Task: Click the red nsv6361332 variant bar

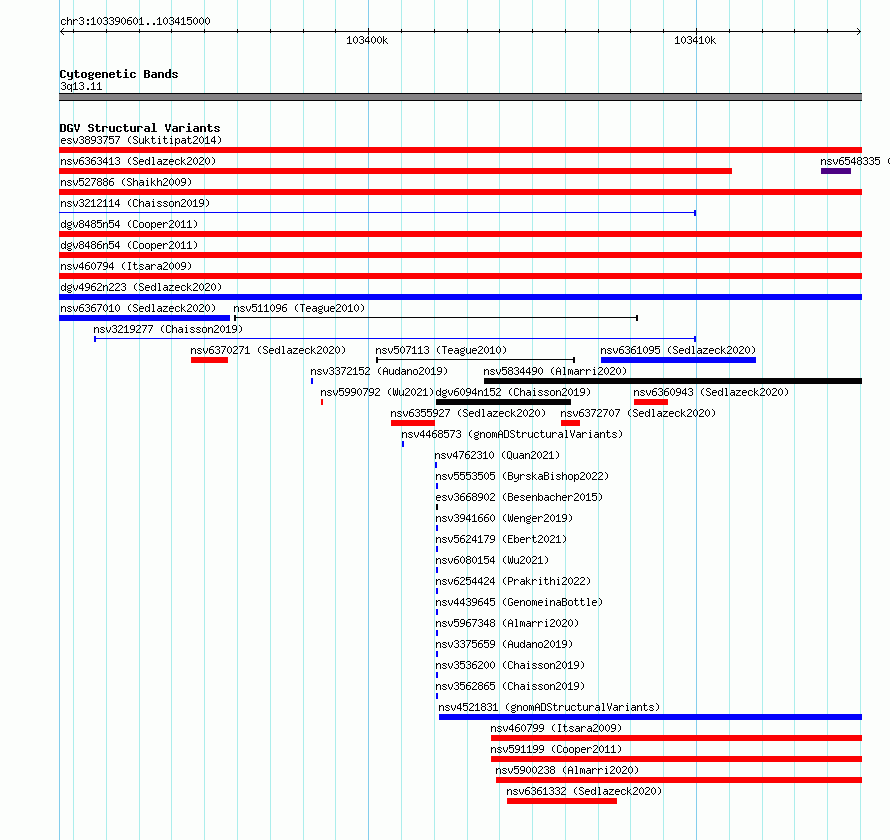Action: click(562, 801)
